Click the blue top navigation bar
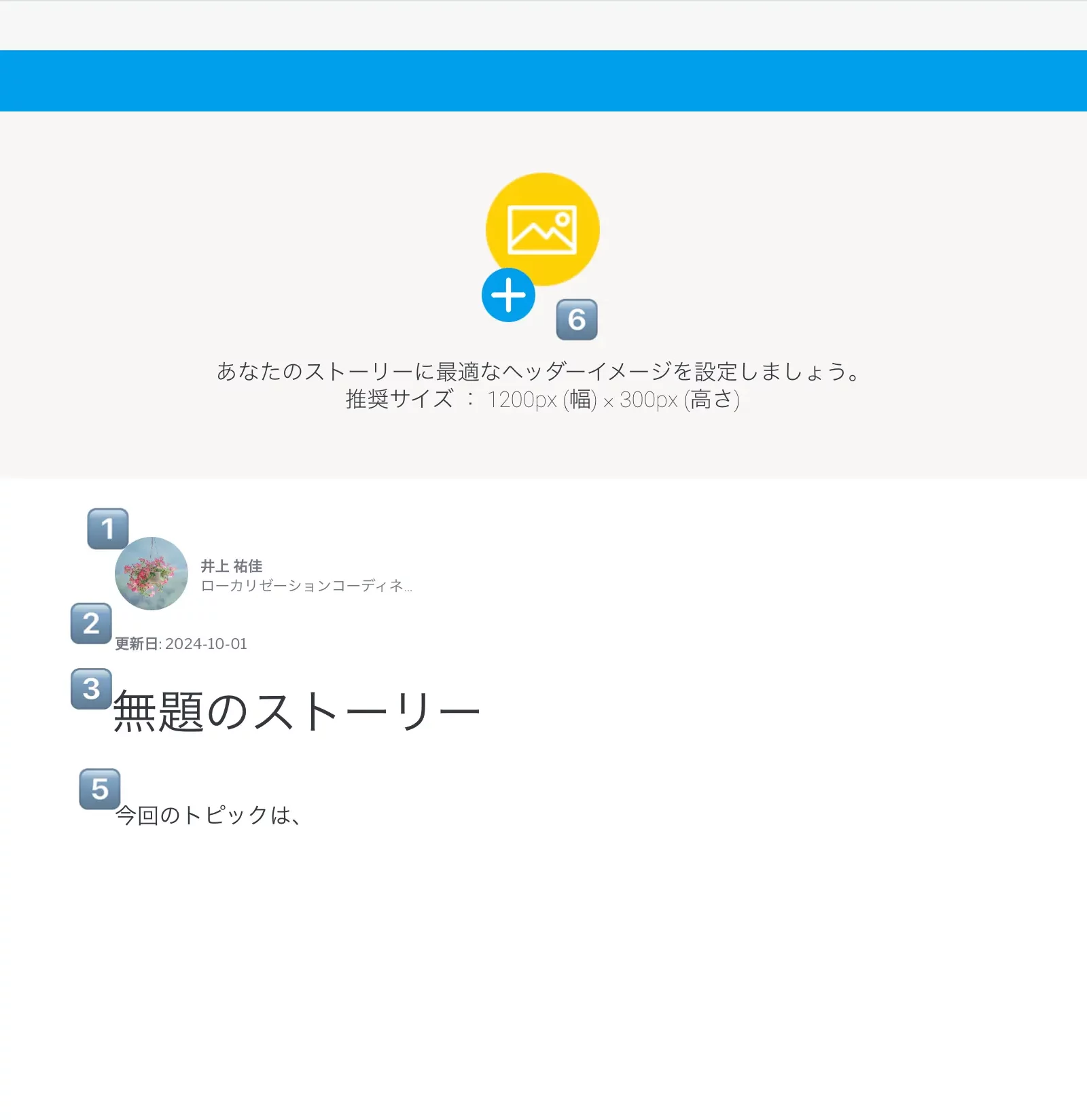The width and height of the screenshot is (1087, 1120). pos(543,80)
